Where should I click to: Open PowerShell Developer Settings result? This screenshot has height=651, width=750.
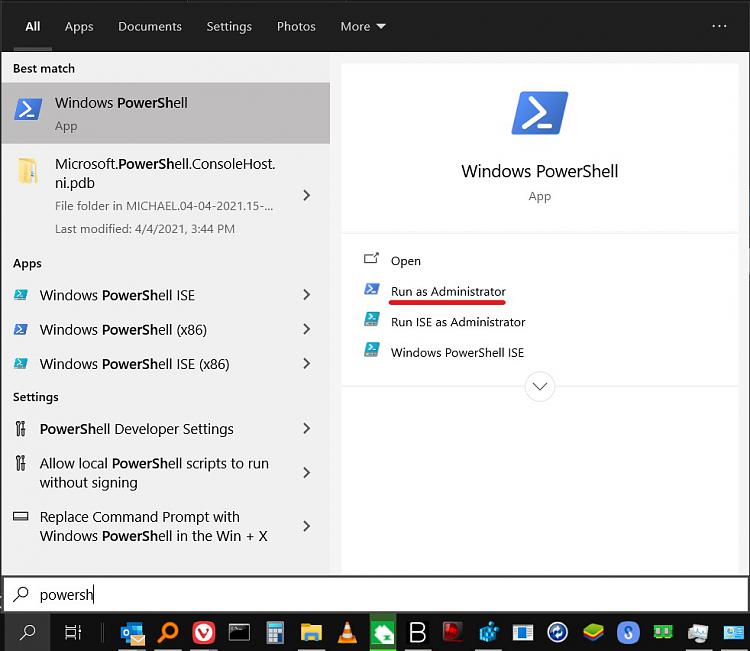(x=165, y=429)
